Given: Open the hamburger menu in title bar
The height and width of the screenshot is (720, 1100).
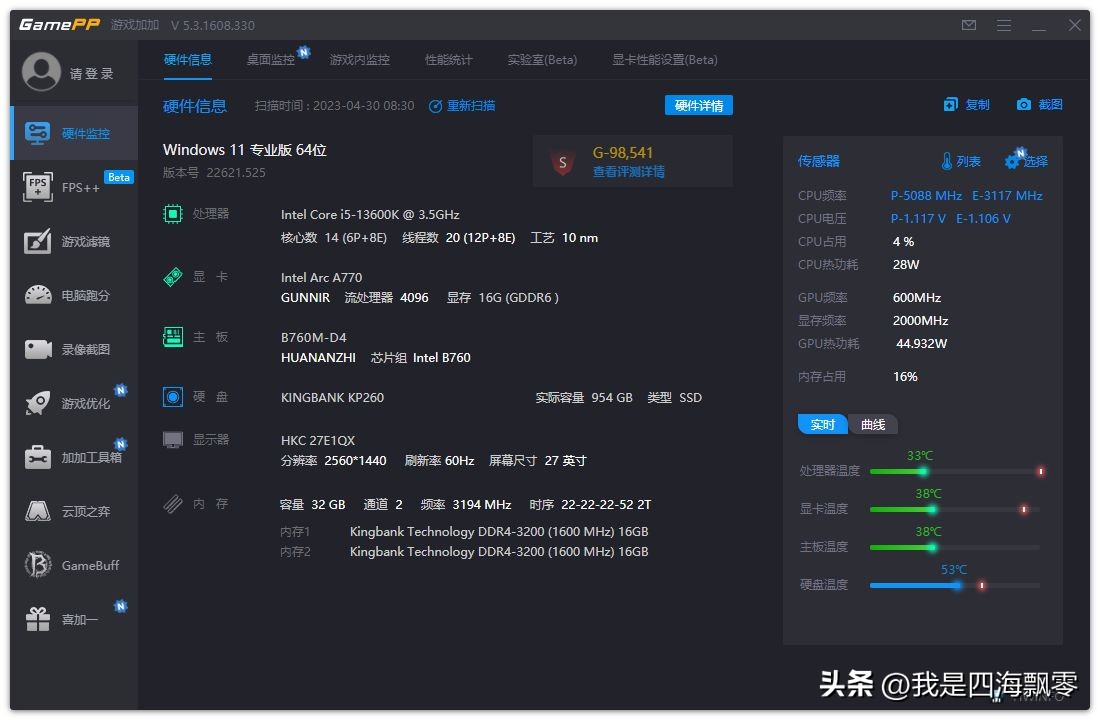Looking at the screenshot, I should [x=1003, y=24].
